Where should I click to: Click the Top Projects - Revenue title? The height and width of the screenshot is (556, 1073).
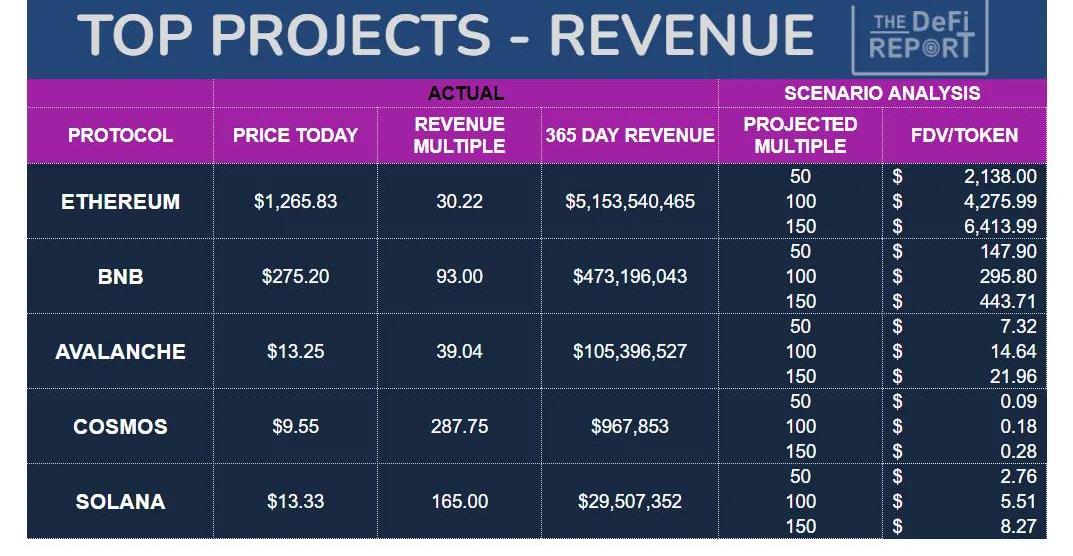446,36
